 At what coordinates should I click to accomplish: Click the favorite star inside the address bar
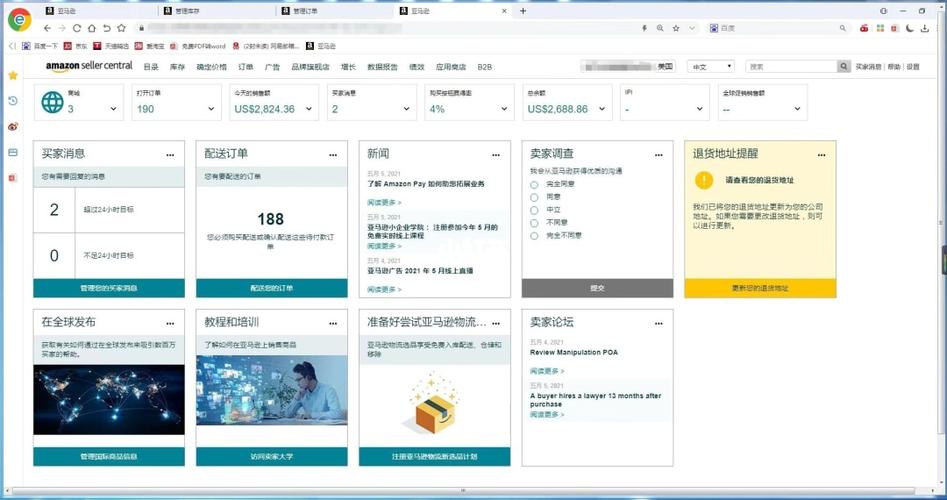coord(676,28)
